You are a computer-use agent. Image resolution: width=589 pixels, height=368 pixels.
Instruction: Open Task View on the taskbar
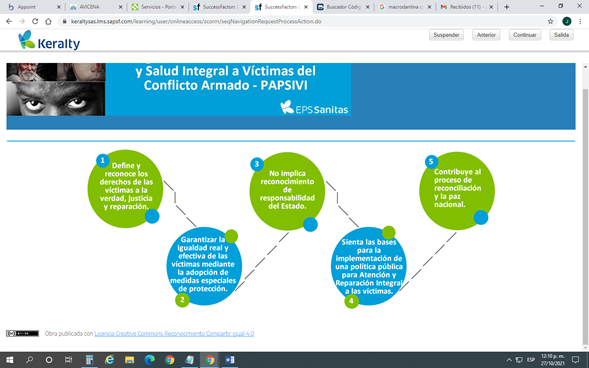point(68,360)
